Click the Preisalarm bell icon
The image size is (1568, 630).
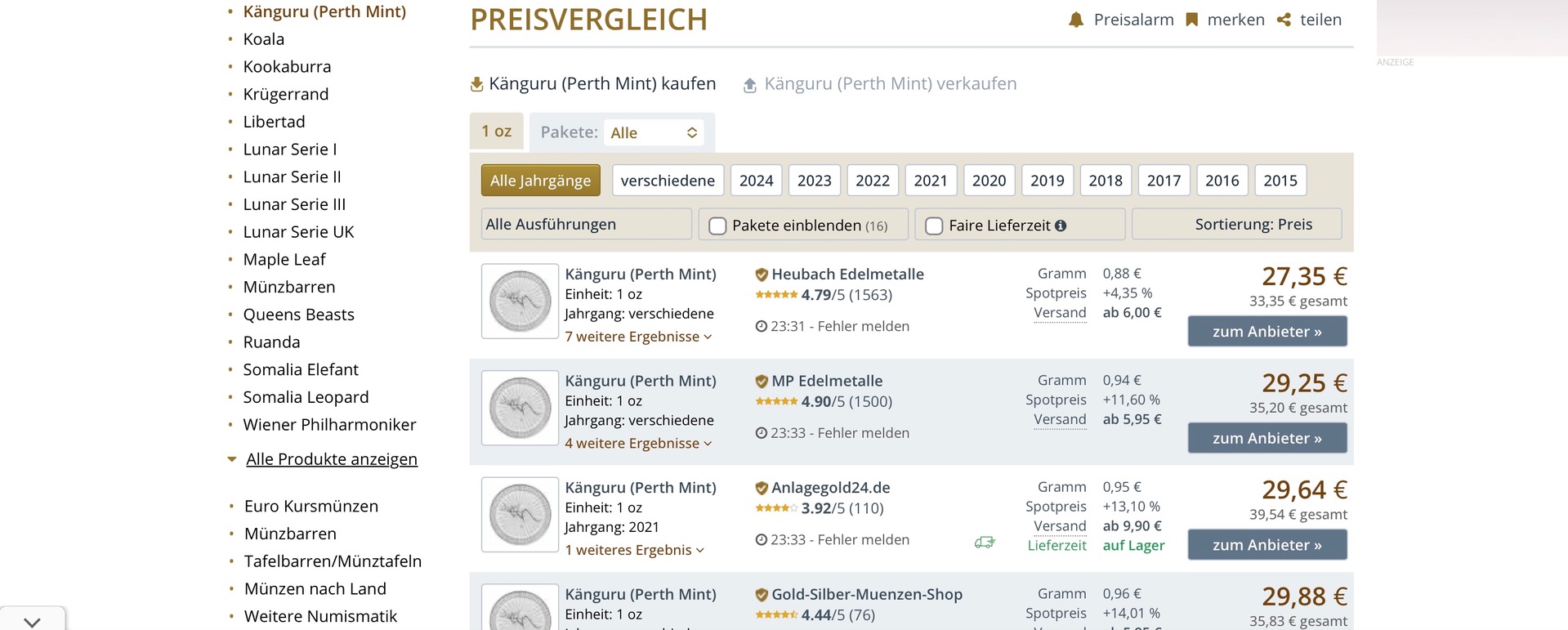(1076, 20)
